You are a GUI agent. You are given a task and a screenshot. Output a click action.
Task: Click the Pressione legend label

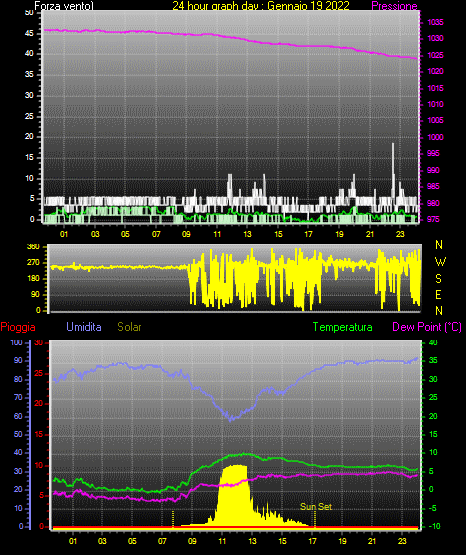(394, 6)
